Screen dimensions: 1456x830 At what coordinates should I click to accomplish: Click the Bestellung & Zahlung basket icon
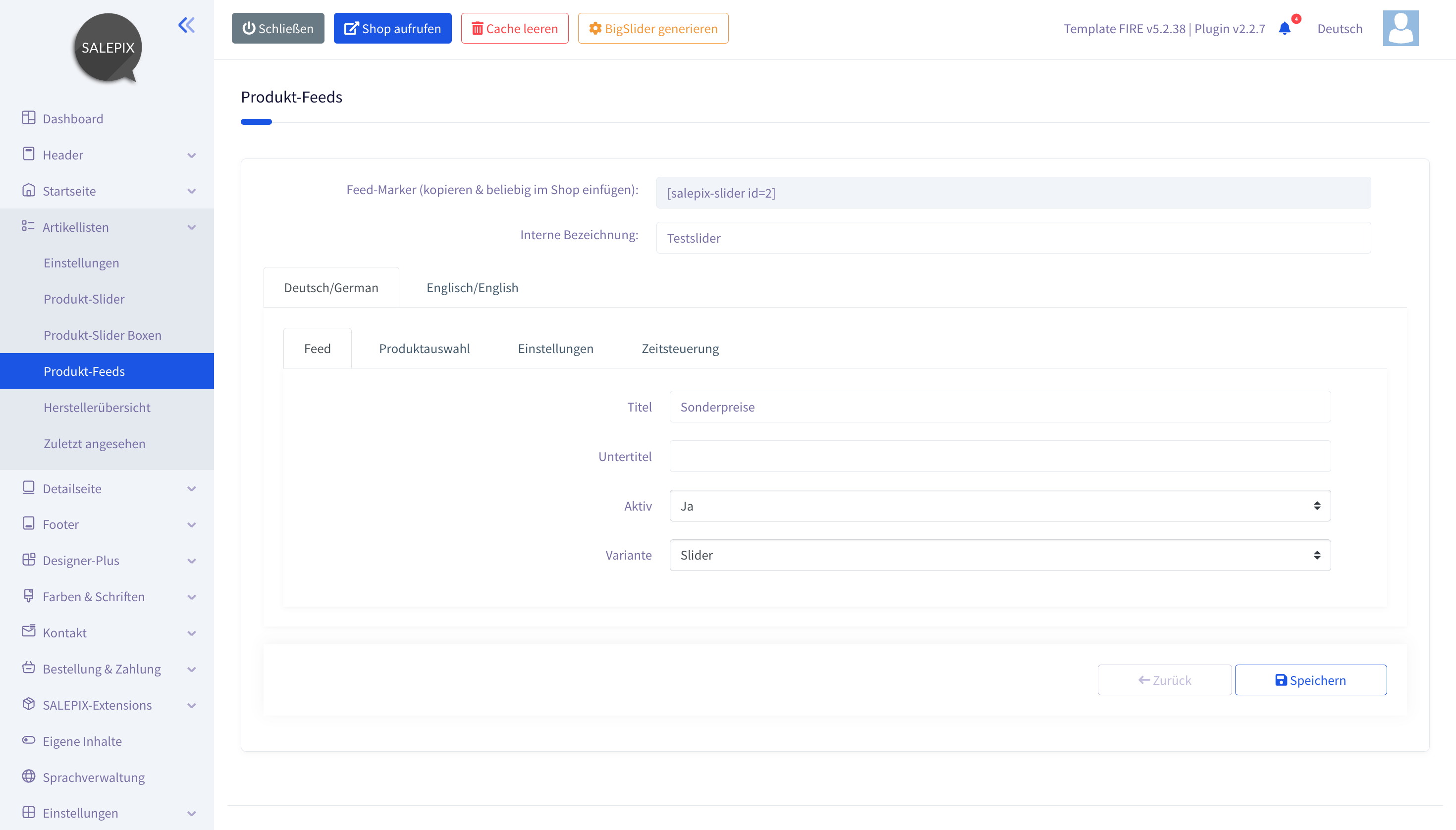pos(29,668)
